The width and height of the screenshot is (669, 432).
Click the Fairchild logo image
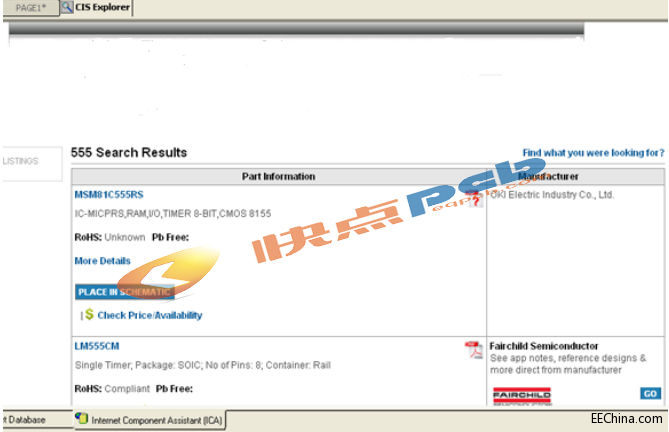click(x=522, y=396)
